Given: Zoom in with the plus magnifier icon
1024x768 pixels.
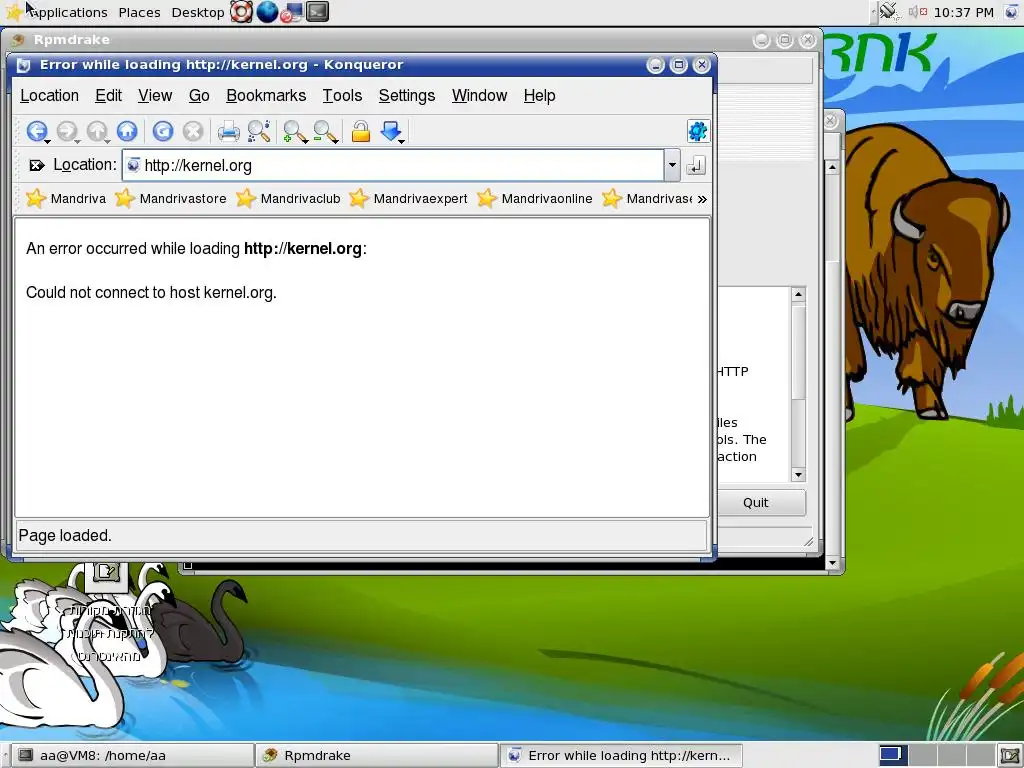Looking at the screenshot, I should click(x=293, y=131).
